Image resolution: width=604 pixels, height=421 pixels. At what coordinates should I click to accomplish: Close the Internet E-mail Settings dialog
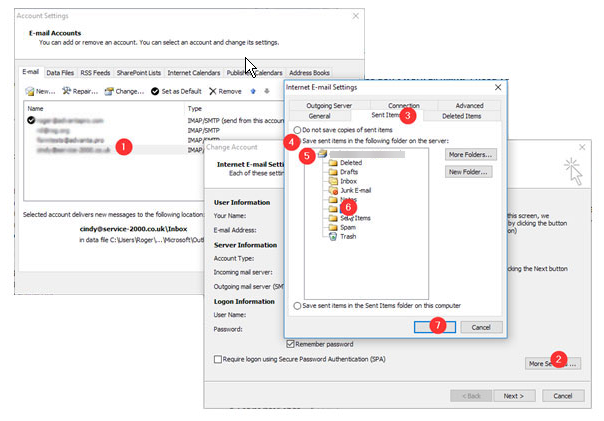point(498,87)
